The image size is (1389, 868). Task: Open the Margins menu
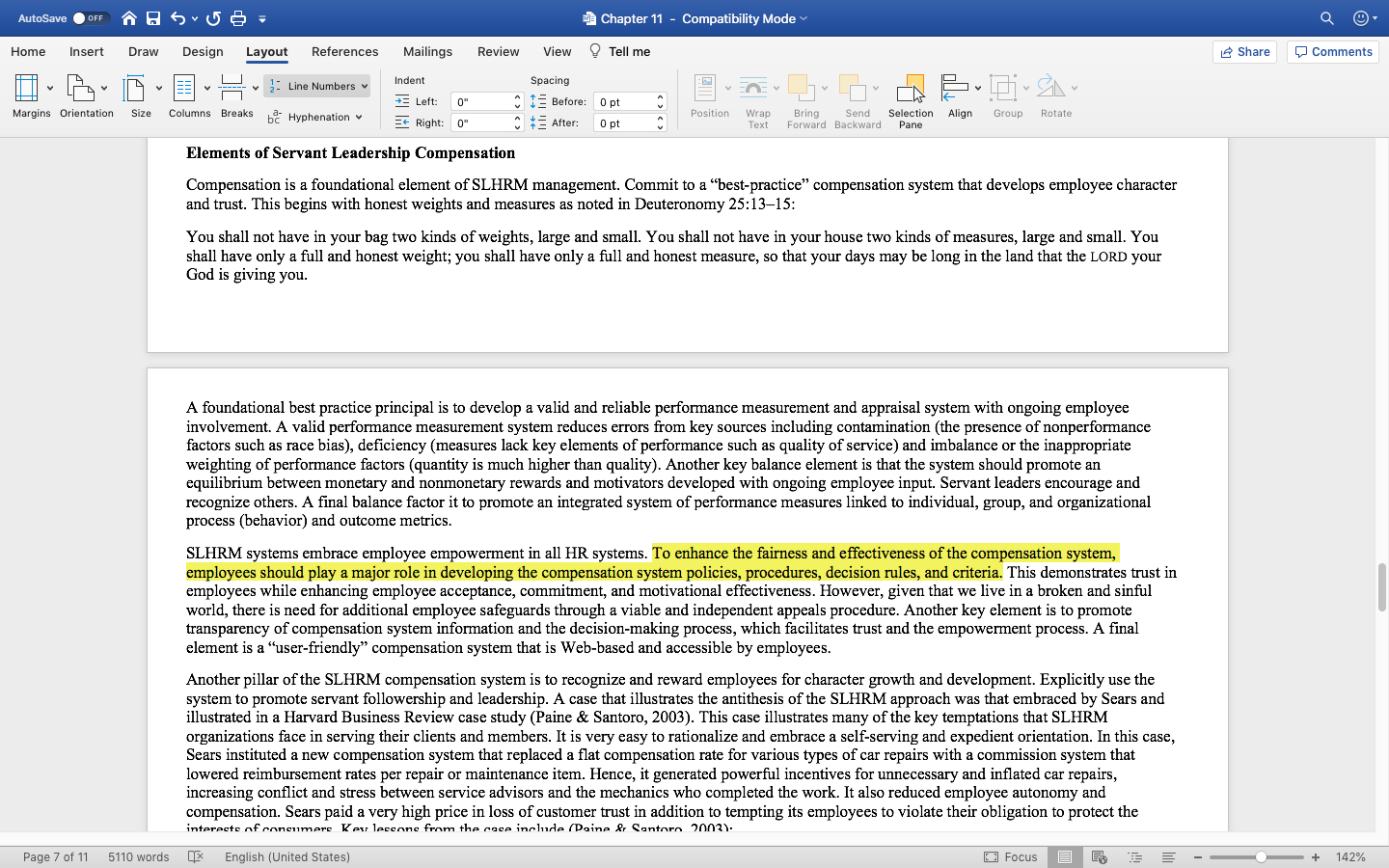pos(32,95)
